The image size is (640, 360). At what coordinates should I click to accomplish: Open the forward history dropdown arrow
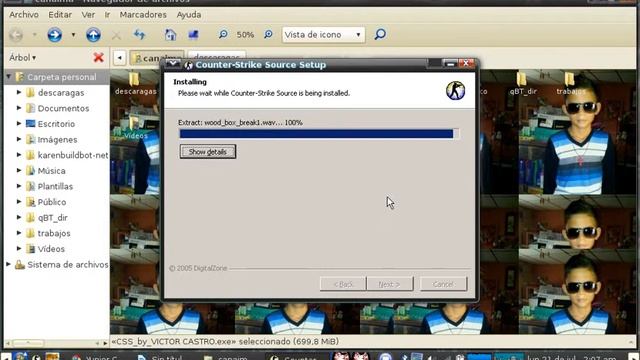(73, 35)
